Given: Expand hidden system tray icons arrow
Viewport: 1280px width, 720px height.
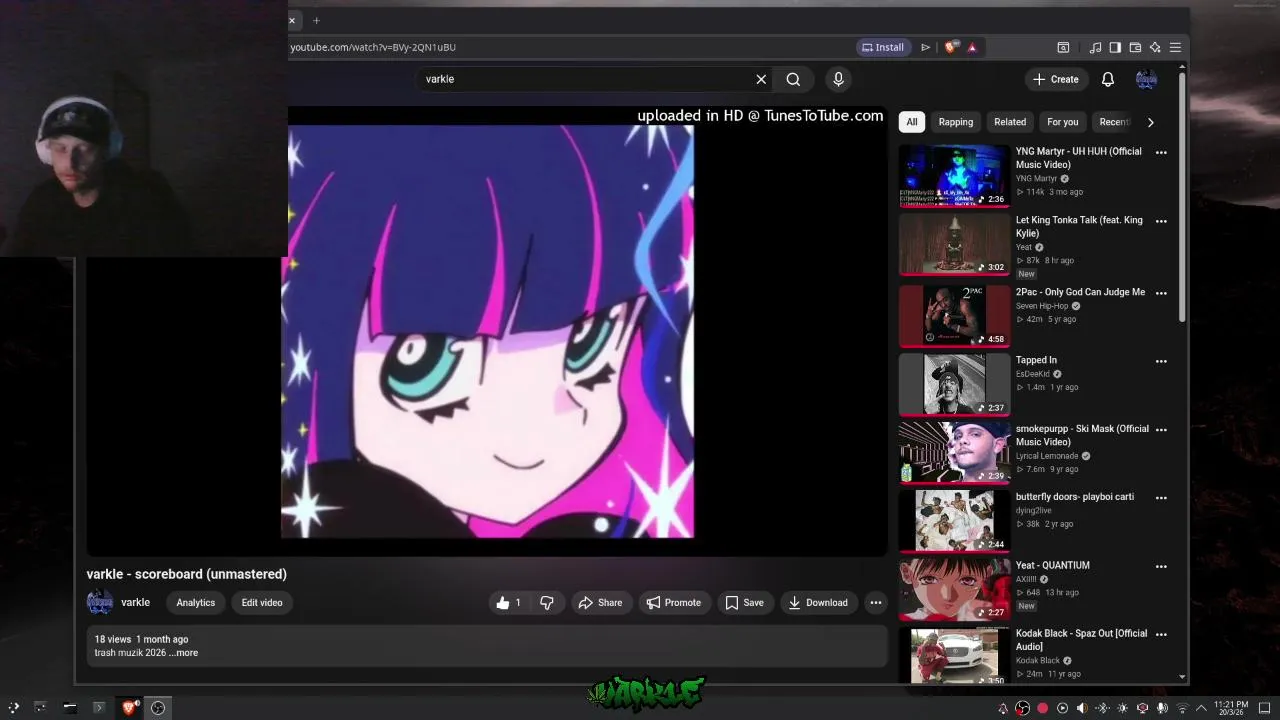Looking at the screenshot, I should pyautogui.click(x=1201, y=708).
